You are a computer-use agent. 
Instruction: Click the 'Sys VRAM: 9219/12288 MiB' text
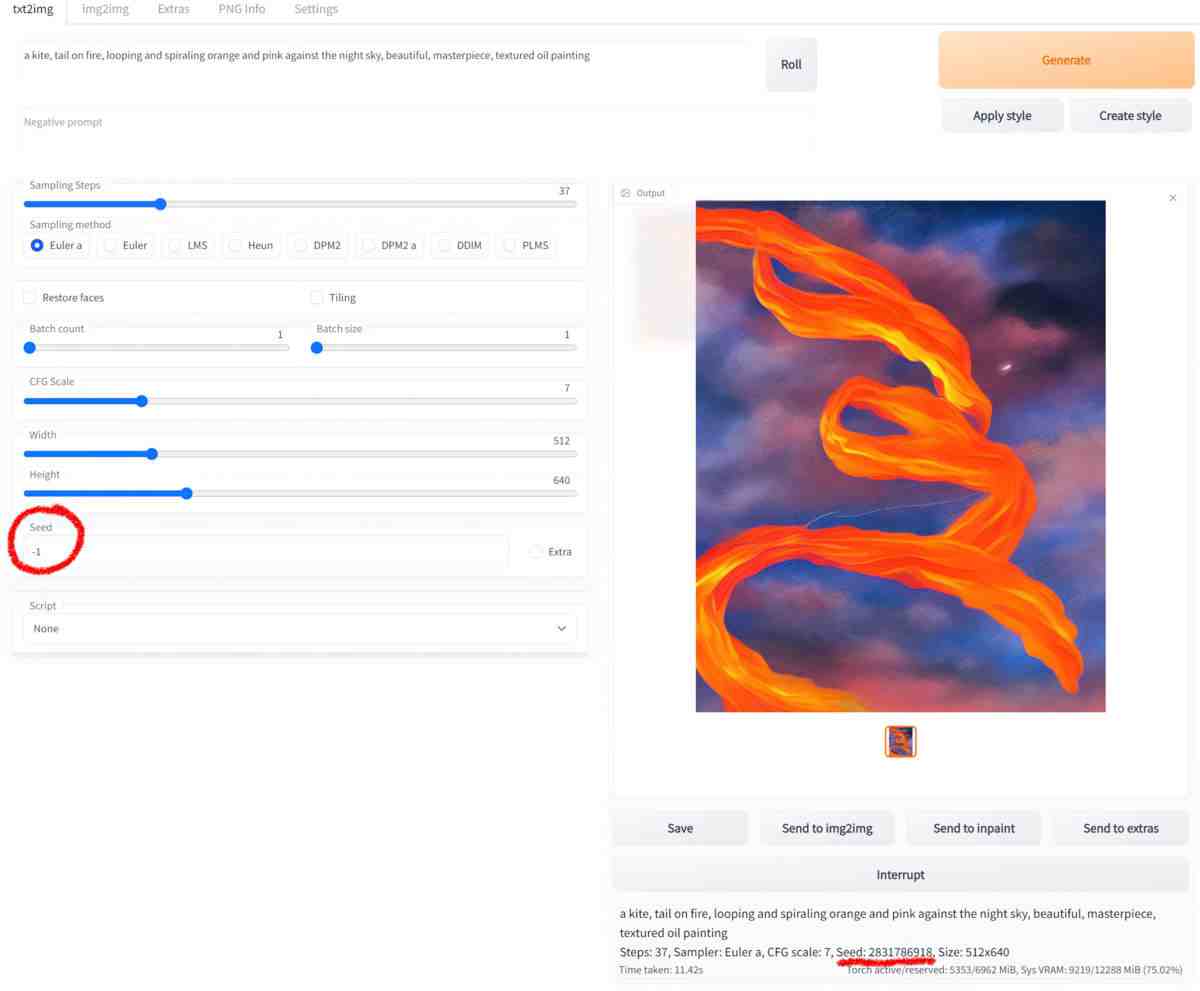point(1080,970)
